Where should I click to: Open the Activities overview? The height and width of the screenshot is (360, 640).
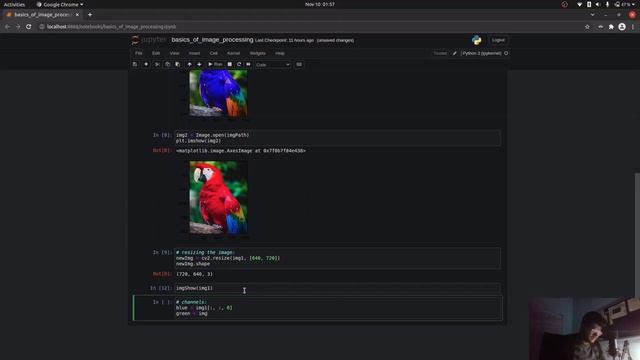coord(14,4)
